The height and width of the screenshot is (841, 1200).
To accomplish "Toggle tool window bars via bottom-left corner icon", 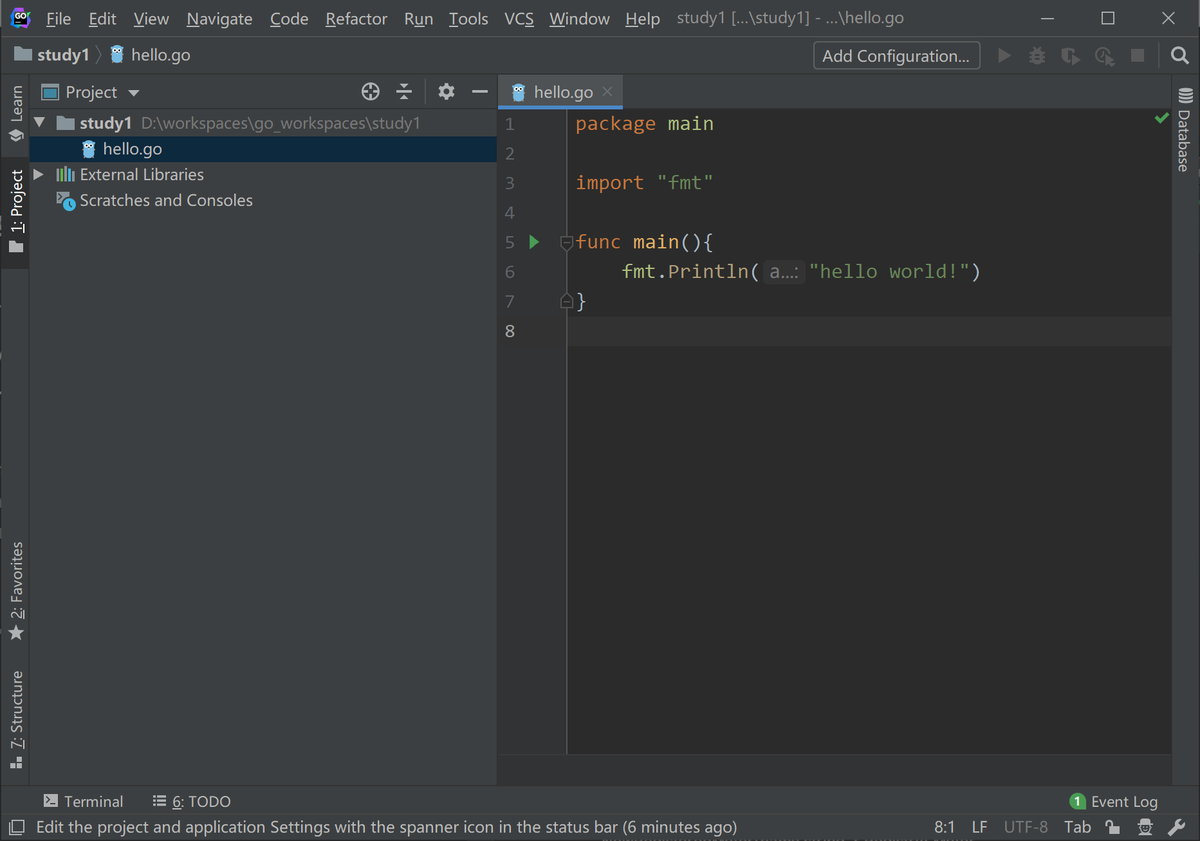I will click(x=16, y=827).
